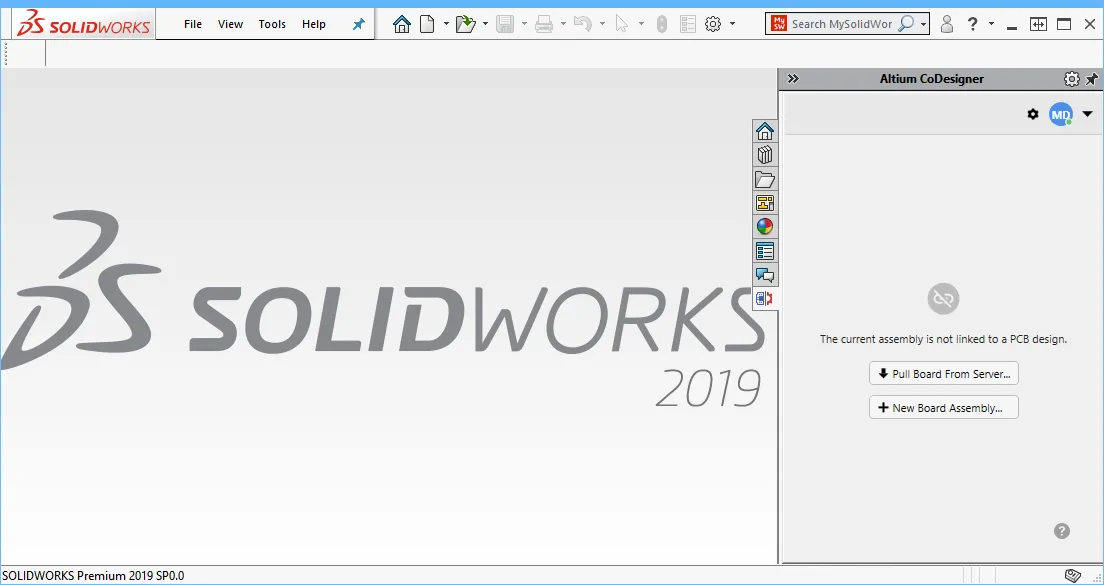The width and height of the screenshot is (1104, 585).
Task: Open the View menu
Action: [230, 24]
